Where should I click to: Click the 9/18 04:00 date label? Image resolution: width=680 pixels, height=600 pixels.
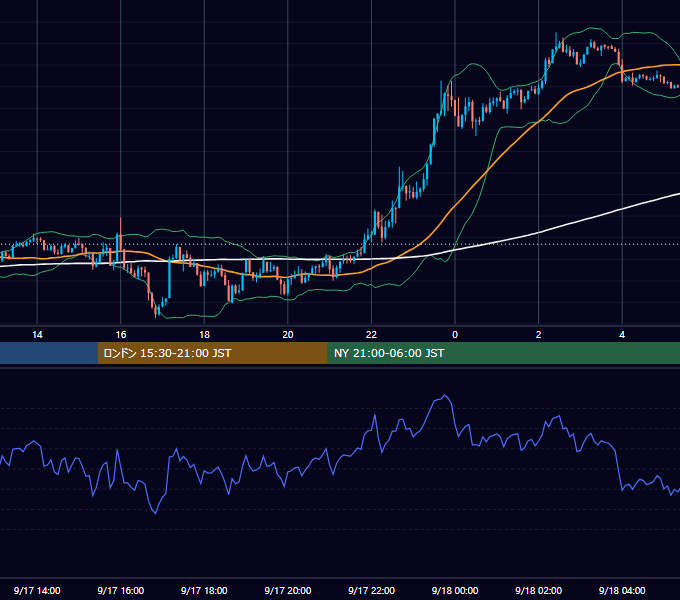(x=622, y=590)
